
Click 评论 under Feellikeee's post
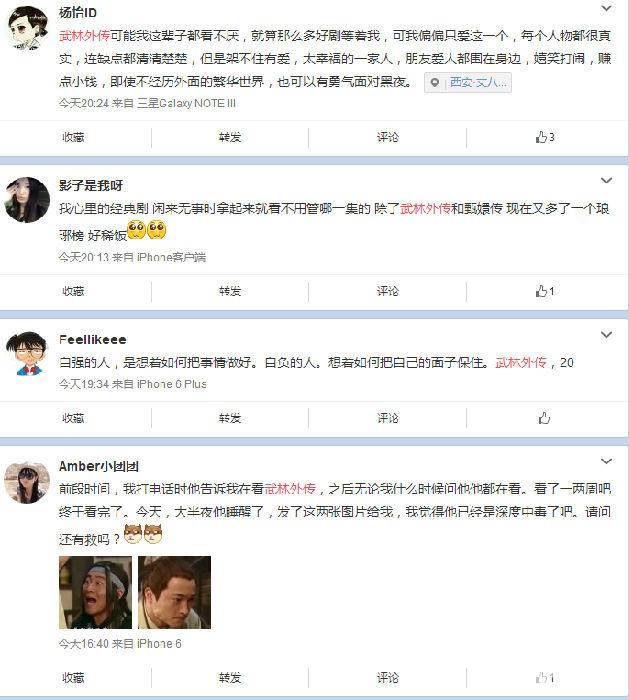point(387,418)
